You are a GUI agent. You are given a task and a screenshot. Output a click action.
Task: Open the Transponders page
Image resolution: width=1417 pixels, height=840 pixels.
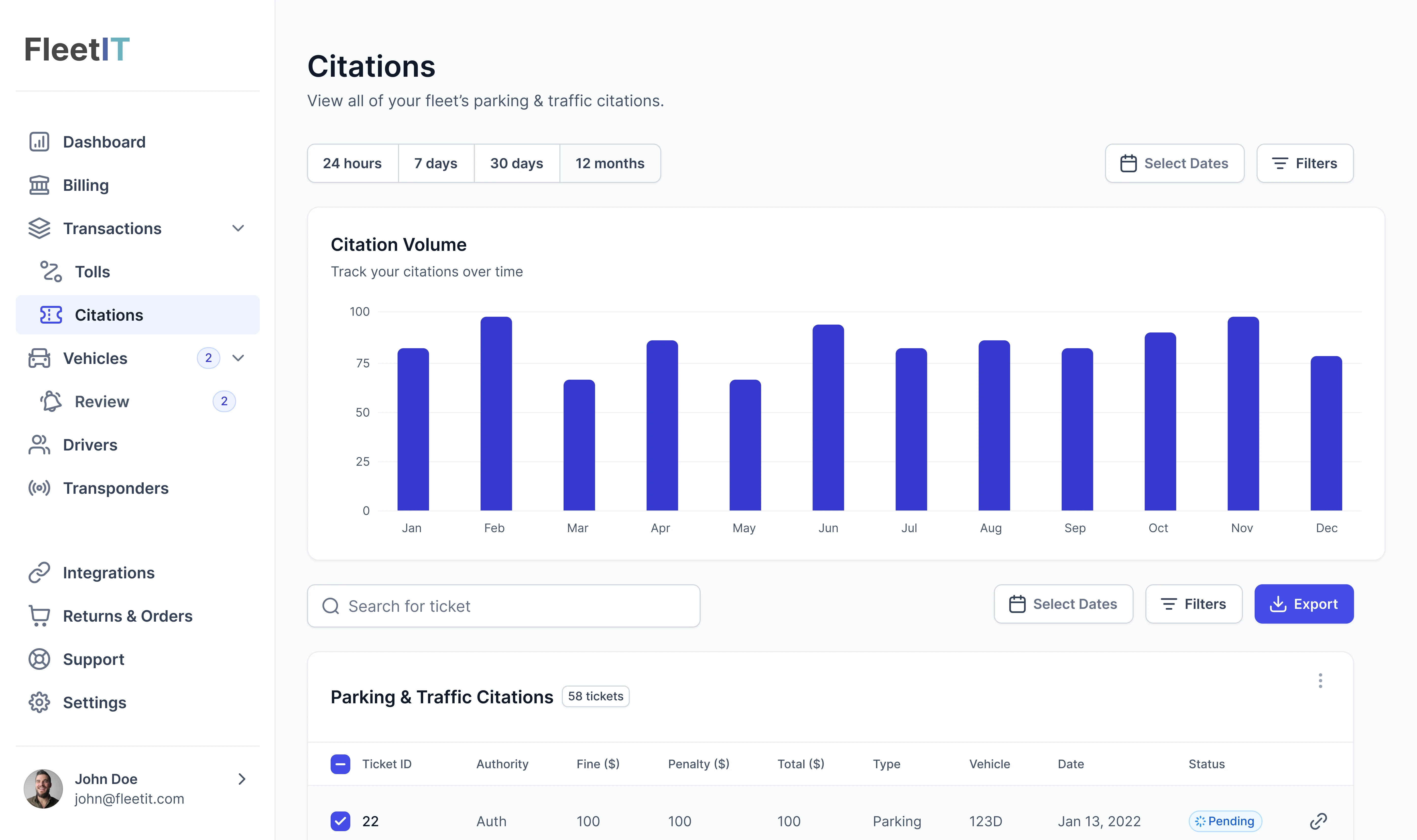click(138, 488)
